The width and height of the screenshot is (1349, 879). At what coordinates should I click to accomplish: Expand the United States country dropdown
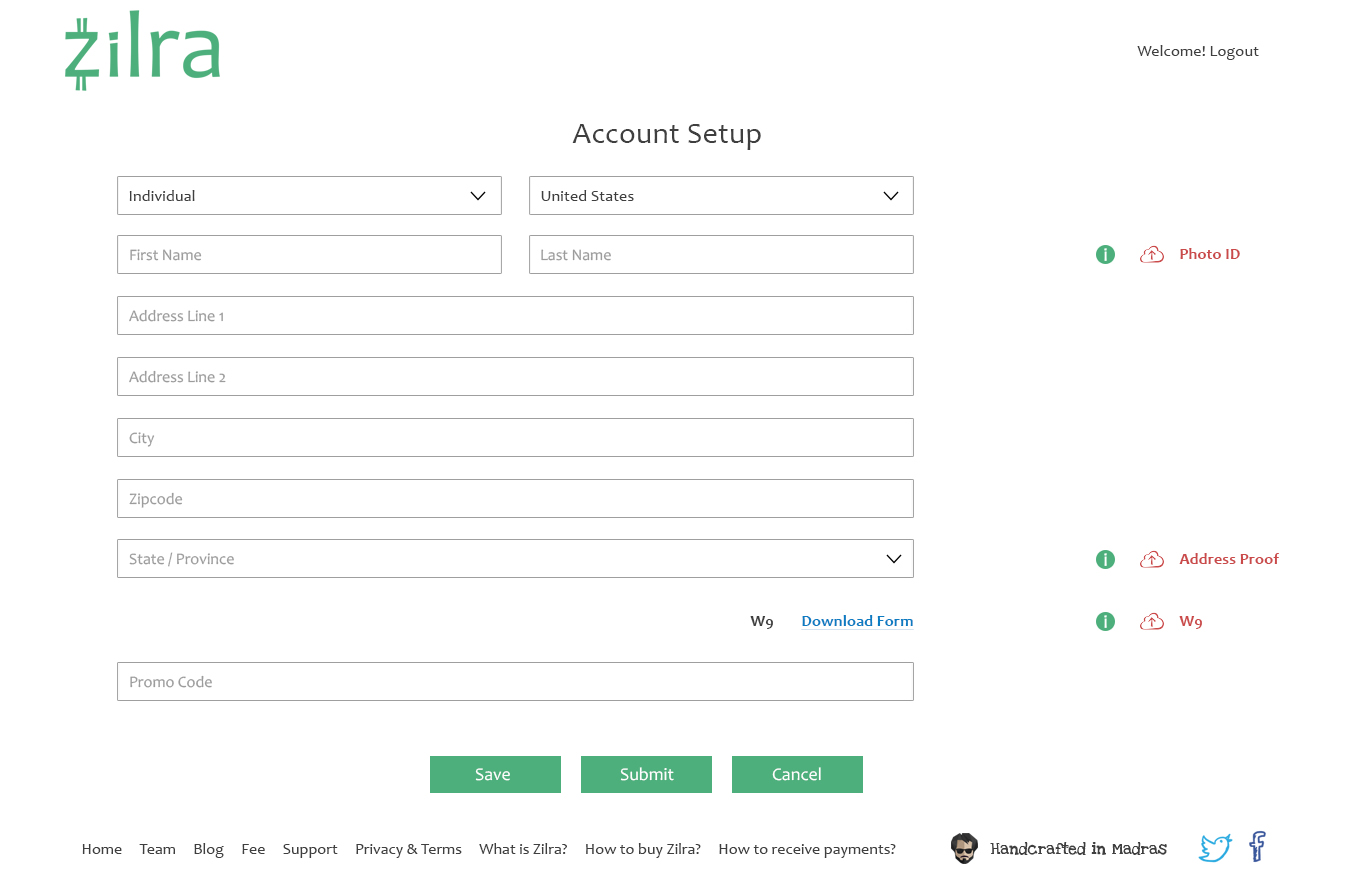click(720, 196)
